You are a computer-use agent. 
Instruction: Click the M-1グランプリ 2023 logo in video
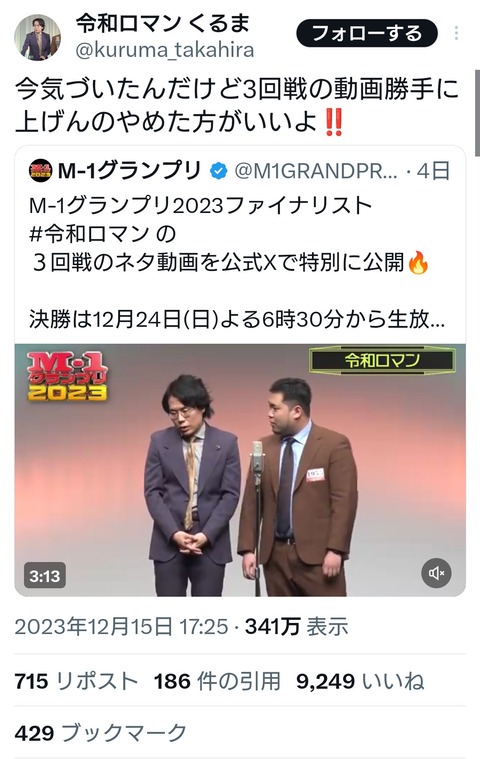67,377
